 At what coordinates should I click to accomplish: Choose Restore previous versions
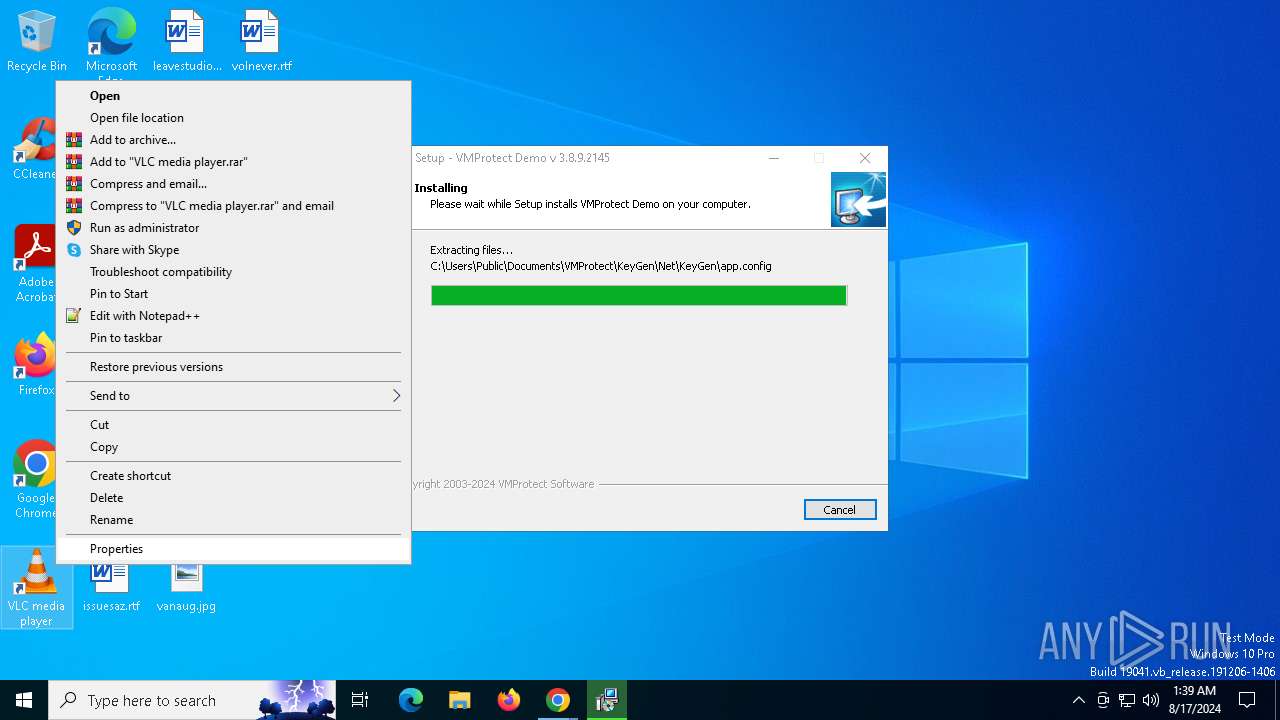(233, 367)
